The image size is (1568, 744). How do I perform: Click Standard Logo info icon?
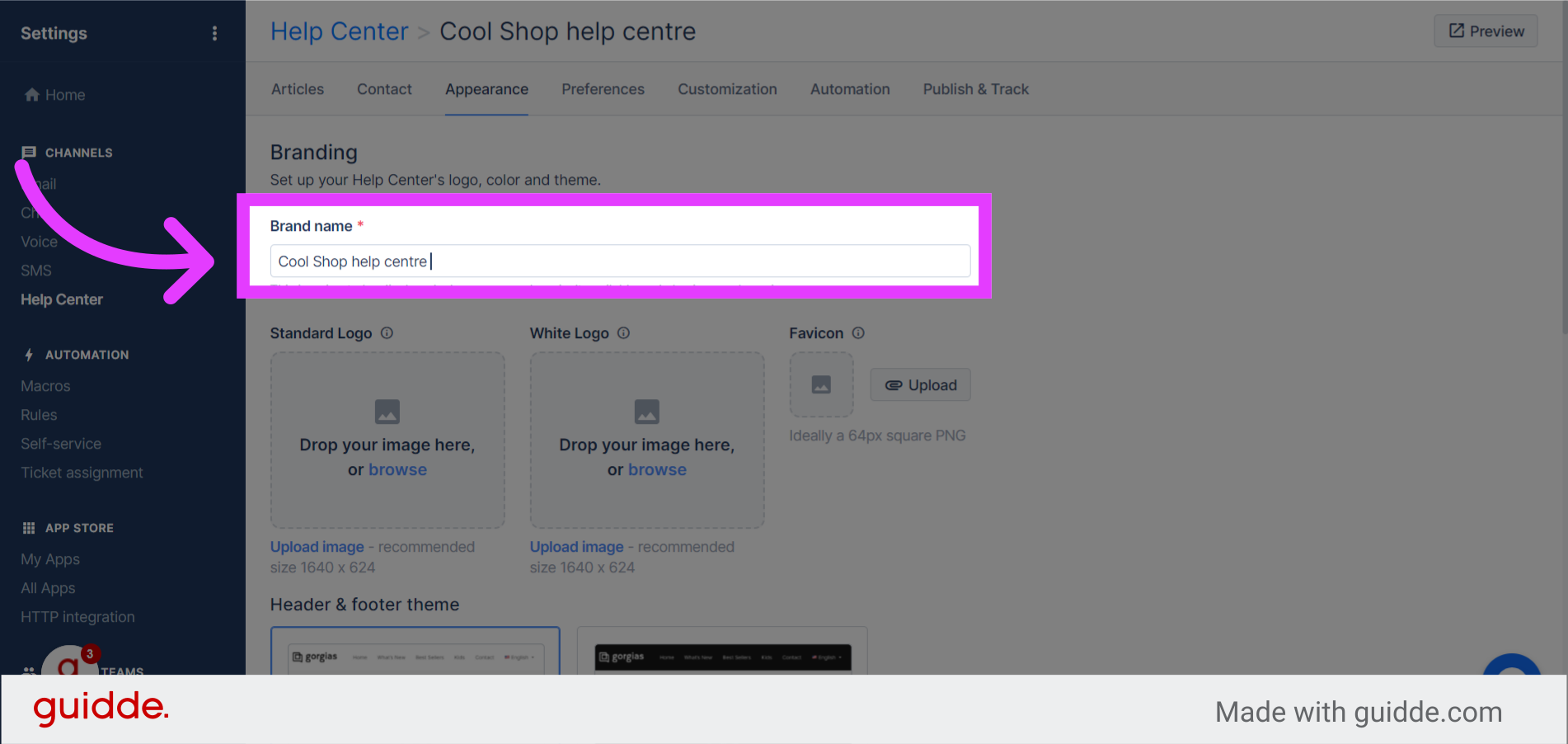click(387, 333)
